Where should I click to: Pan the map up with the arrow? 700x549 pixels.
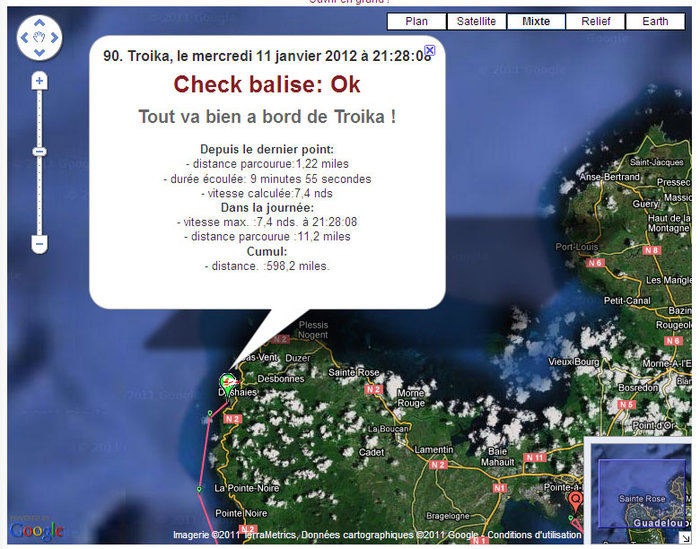40,23
